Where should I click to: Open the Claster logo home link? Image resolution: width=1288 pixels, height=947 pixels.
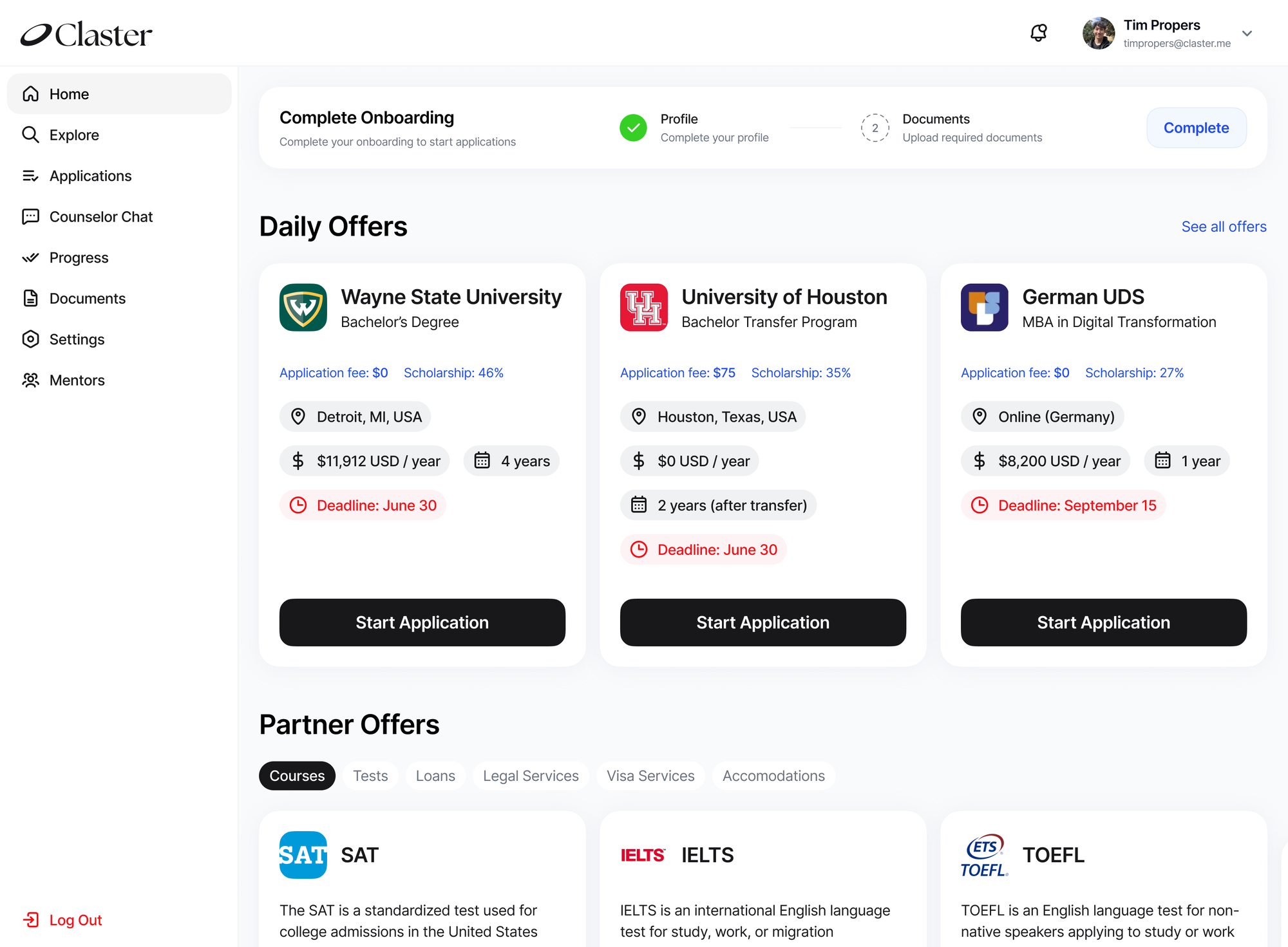point(86,35)
